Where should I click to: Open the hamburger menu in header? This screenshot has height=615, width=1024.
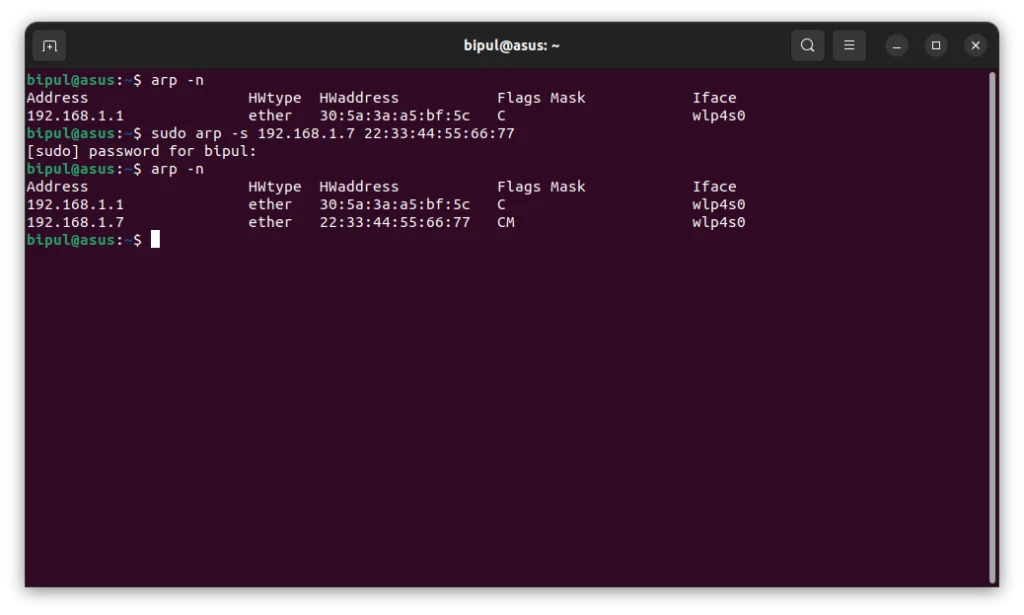(849, 46)
